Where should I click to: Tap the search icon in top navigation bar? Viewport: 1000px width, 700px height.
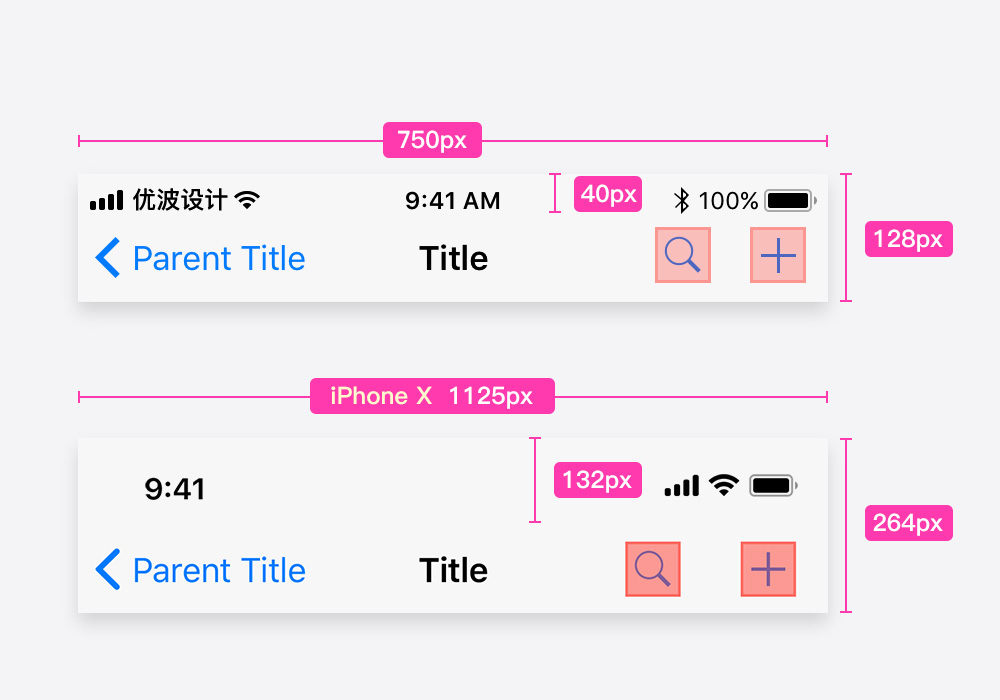683,255
